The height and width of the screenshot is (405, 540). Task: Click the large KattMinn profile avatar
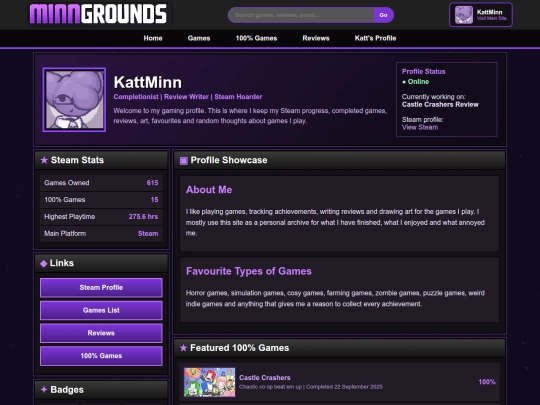[x=74, y=100]
